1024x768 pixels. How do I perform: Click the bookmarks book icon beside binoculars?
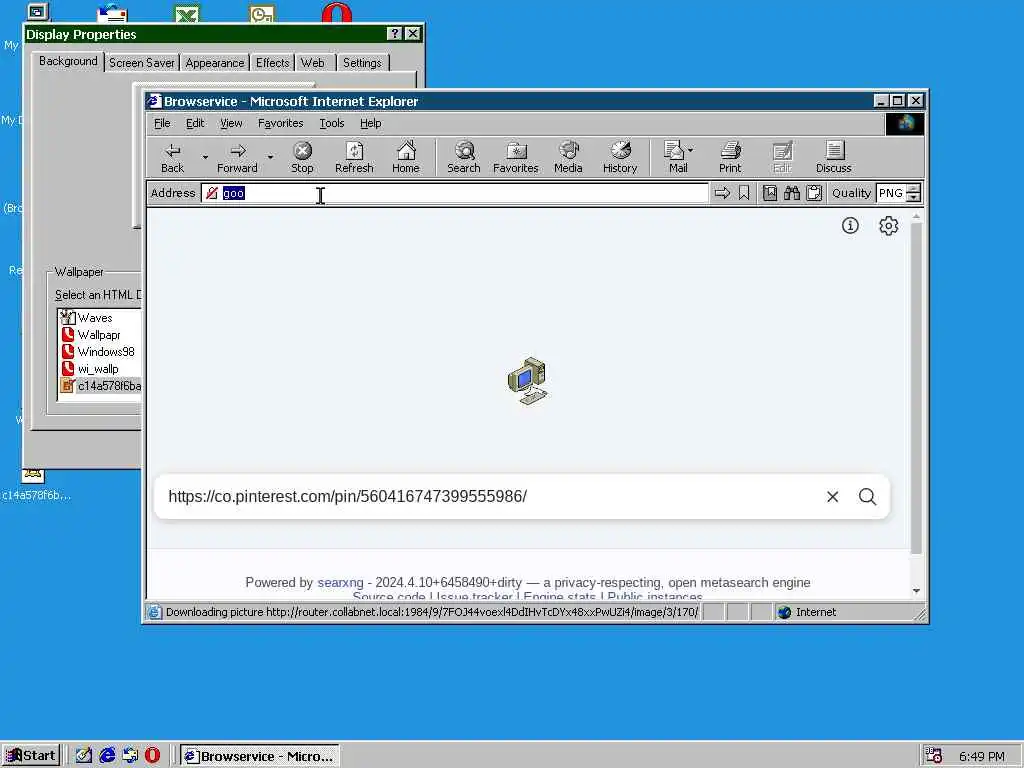pos(770,193)
